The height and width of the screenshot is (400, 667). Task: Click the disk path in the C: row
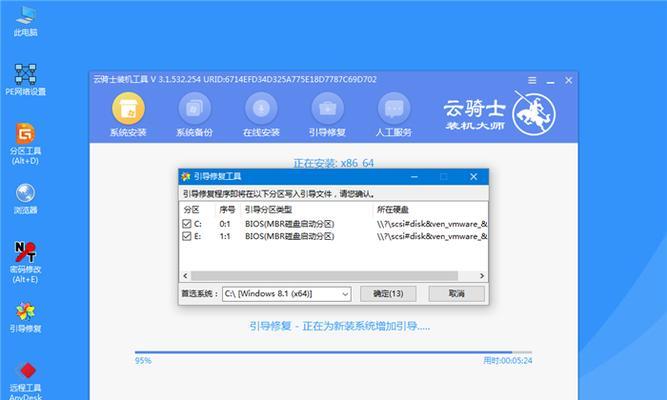[x=432, y=224]
